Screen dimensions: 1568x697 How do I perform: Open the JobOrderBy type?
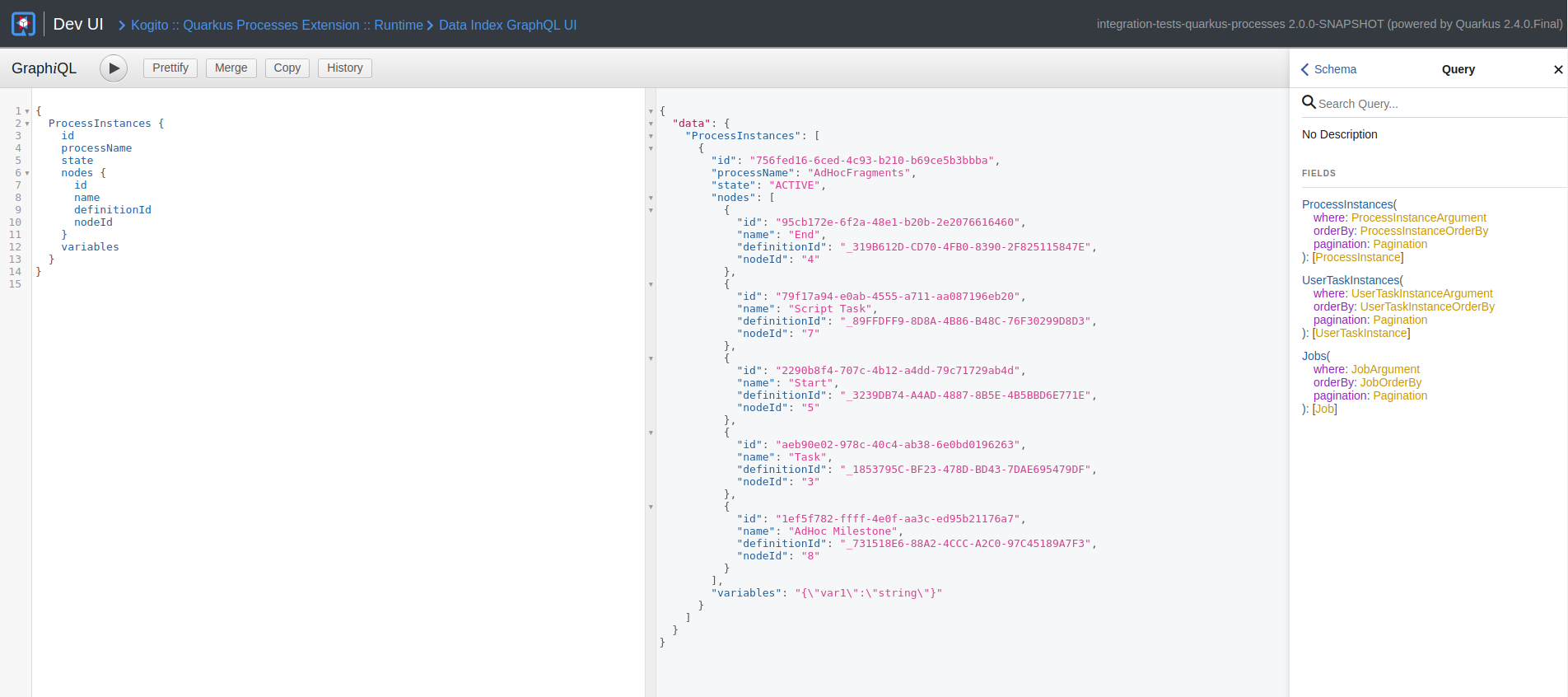(x=1391, y=382)
